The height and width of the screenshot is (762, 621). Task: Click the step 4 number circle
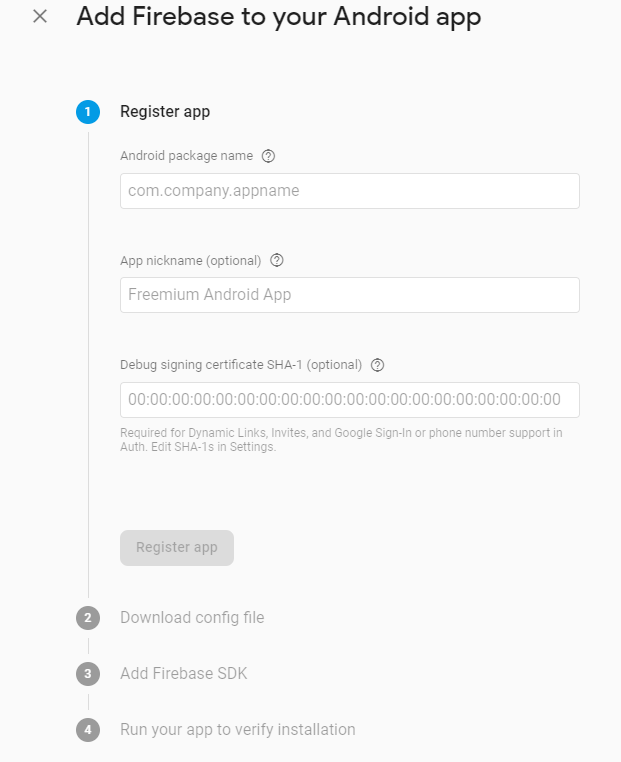[88, 730]
